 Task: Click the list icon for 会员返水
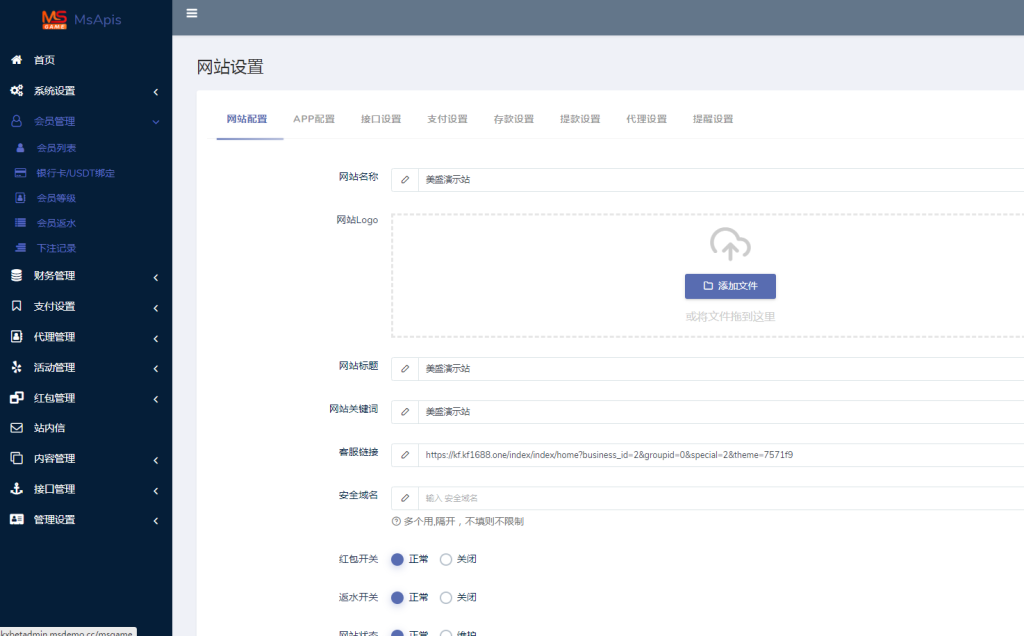point(20,223)
